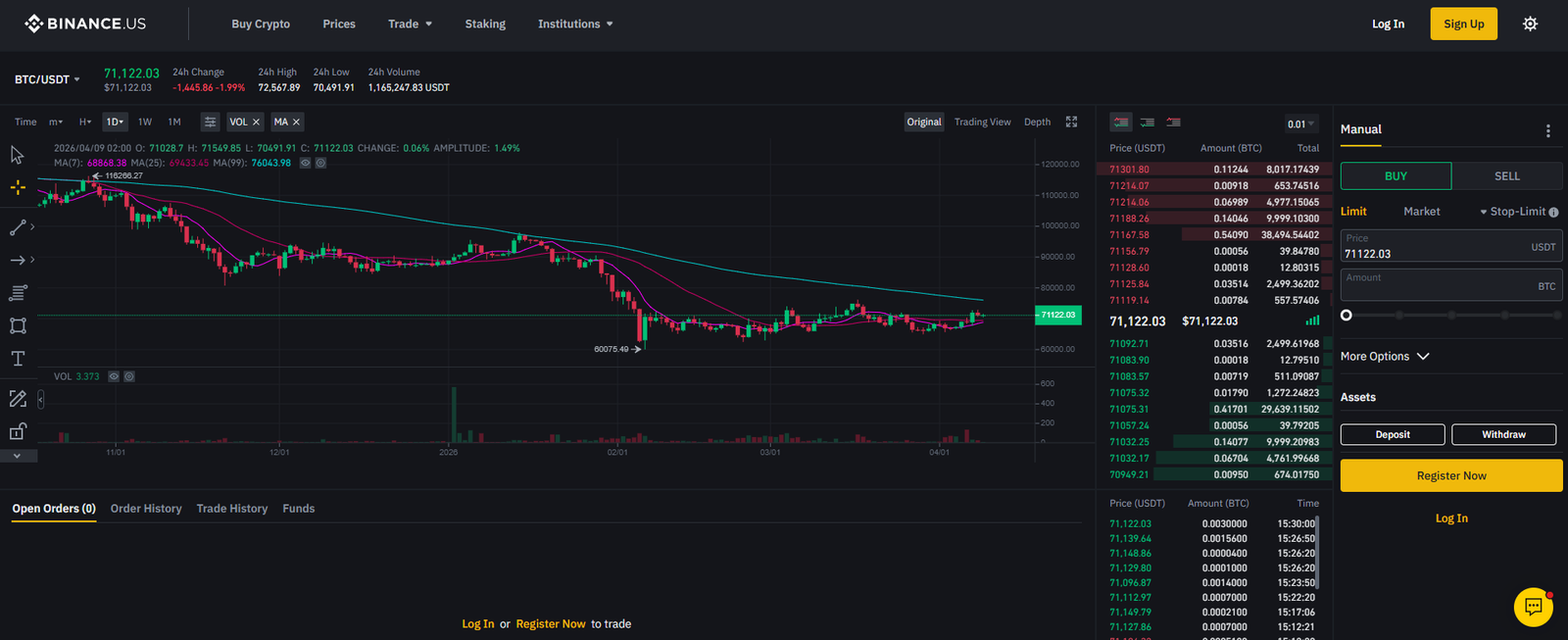Image resolution: width=1568 pixels, height=640 pixels.
Task: Click the Deposit button
Action: pyautogui.click(x=1393, y=434)
